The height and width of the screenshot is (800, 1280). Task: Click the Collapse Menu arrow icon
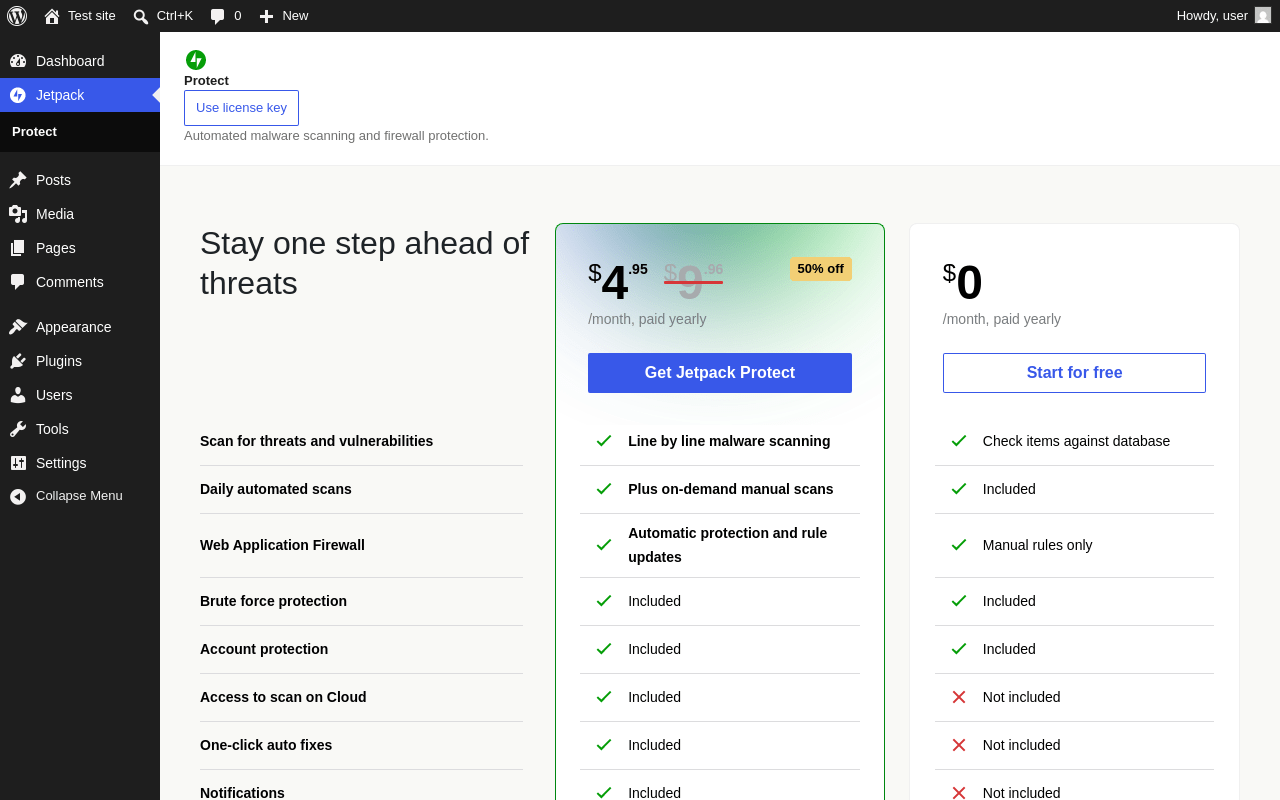point(18,496)
